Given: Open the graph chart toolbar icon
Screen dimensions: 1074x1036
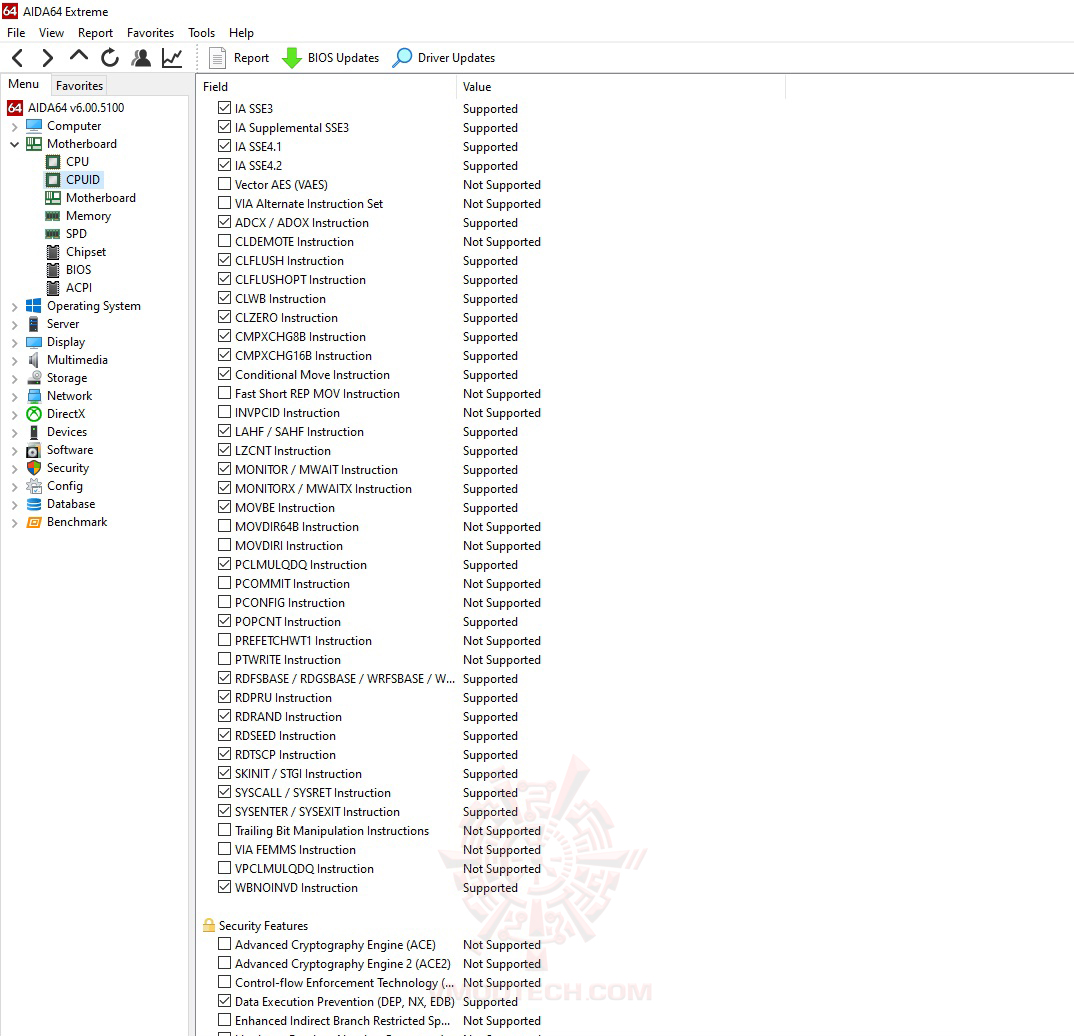Looking at the screenshot, I should tap(172, 58).
